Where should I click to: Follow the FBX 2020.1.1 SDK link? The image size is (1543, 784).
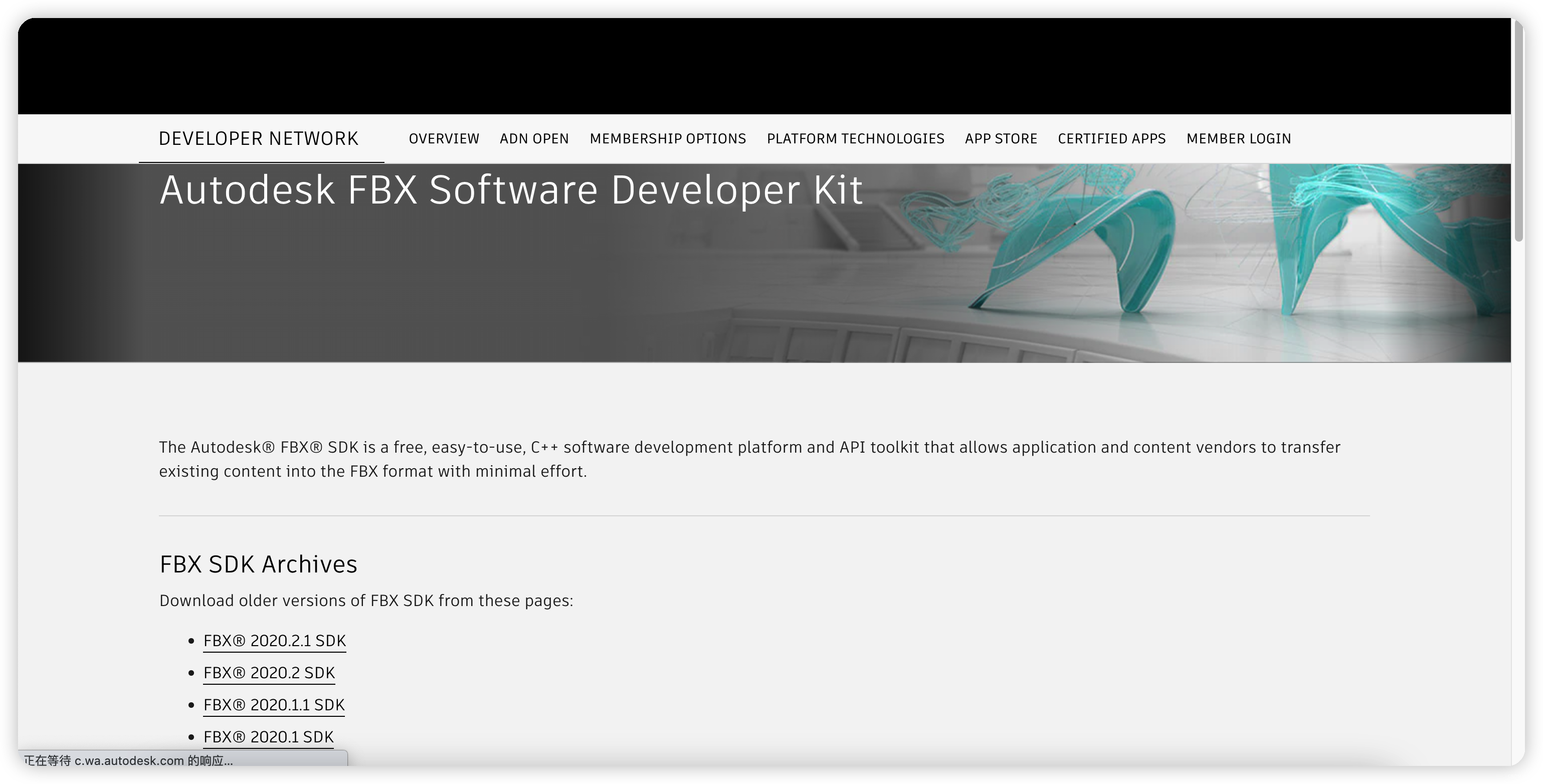click(274, 705)
